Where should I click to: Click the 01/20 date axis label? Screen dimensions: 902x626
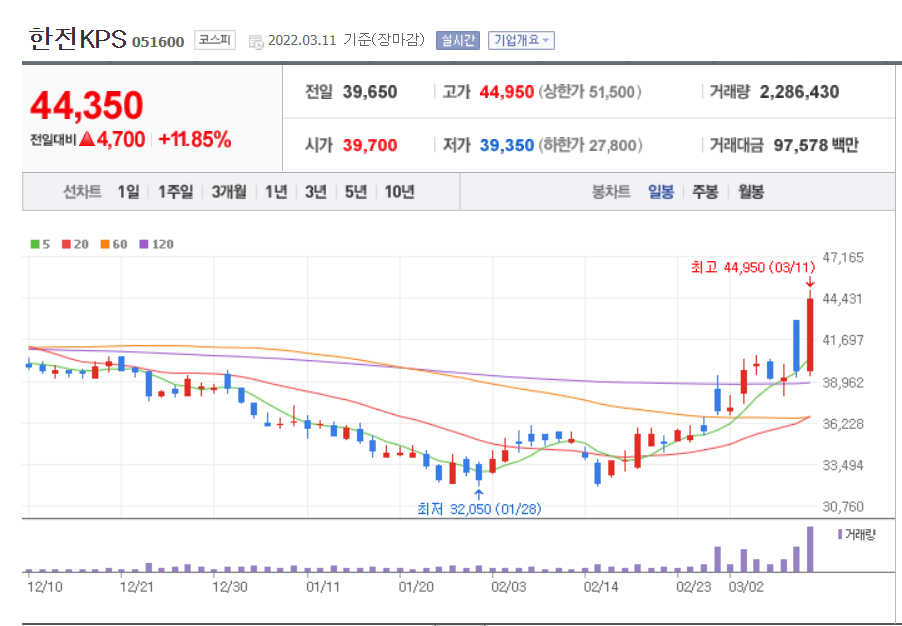(x=416, y=587)
